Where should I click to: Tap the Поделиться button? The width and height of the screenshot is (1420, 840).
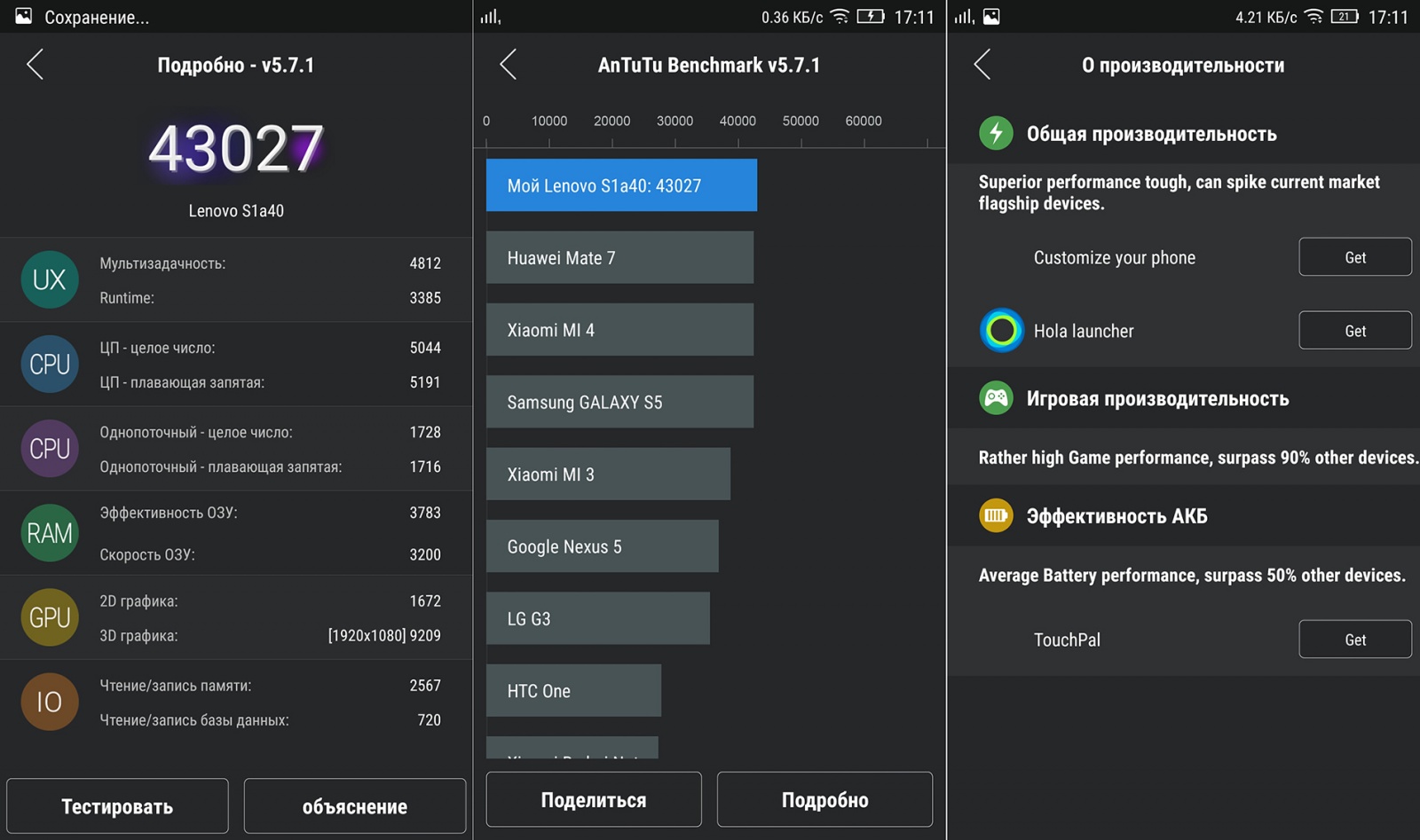594,799
